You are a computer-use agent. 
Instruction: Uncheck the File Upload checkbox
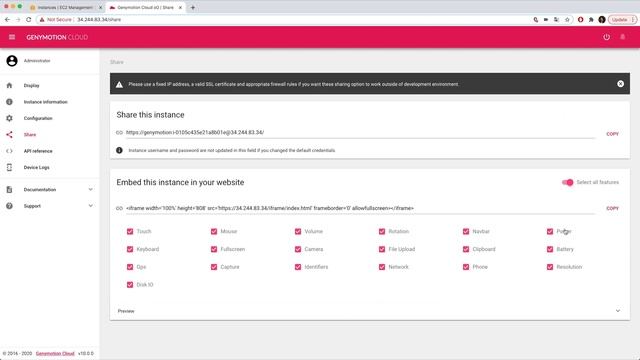[x=382, y=249]
